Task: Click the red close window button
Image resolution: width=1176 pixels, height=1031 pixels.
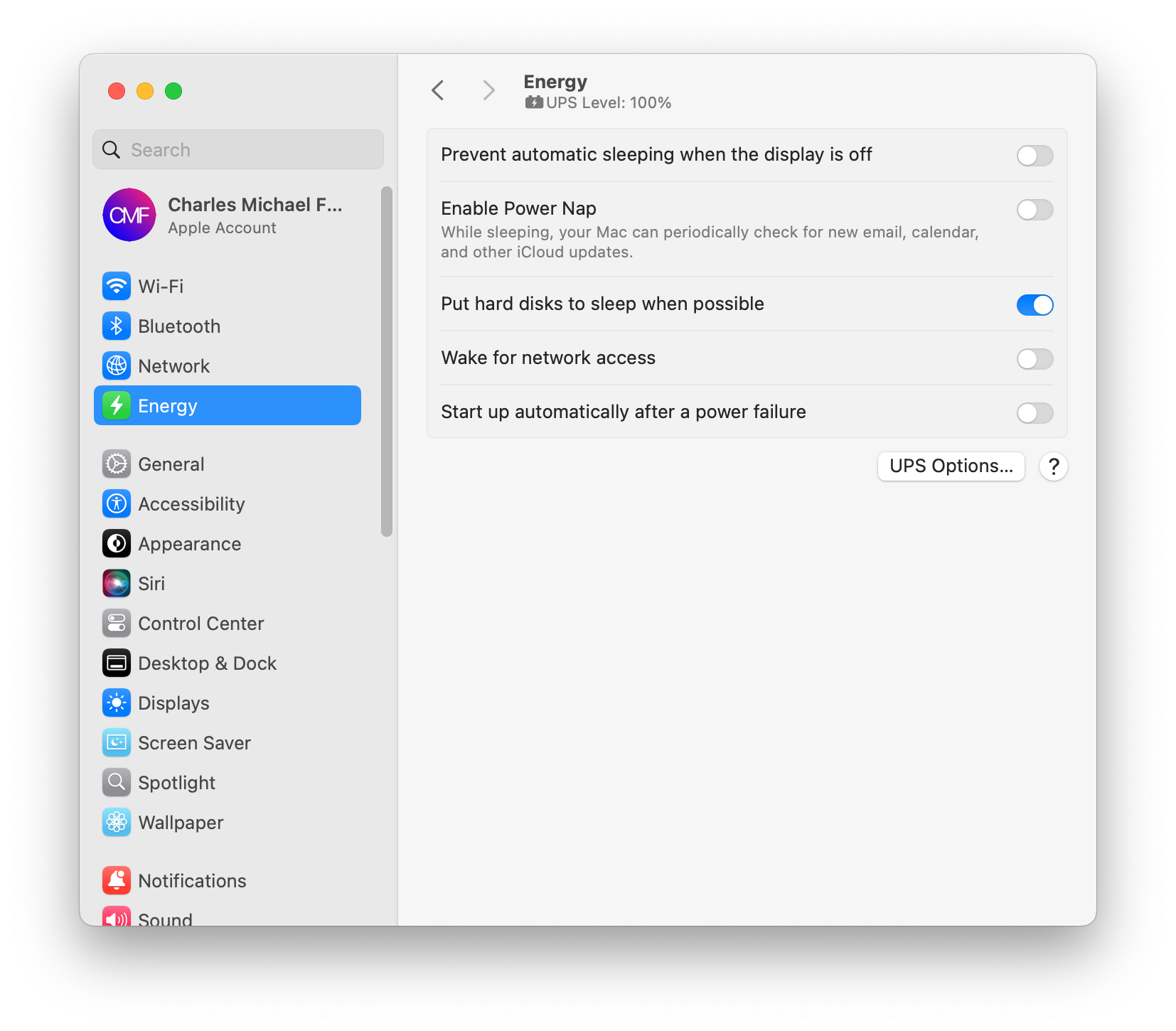Action: coord(117,91)
